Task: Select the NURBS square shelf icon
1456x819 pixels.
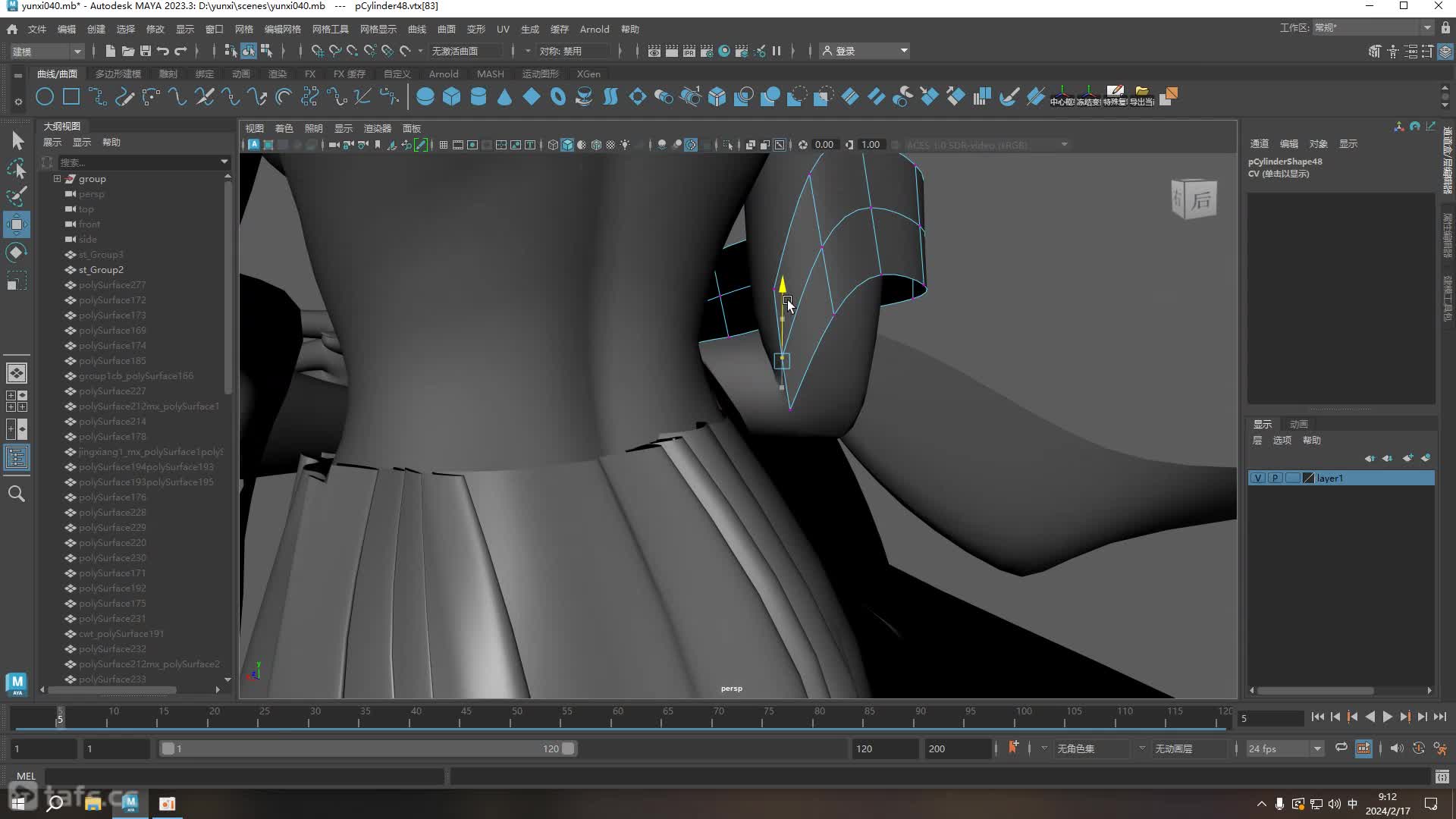Action: 71,96
